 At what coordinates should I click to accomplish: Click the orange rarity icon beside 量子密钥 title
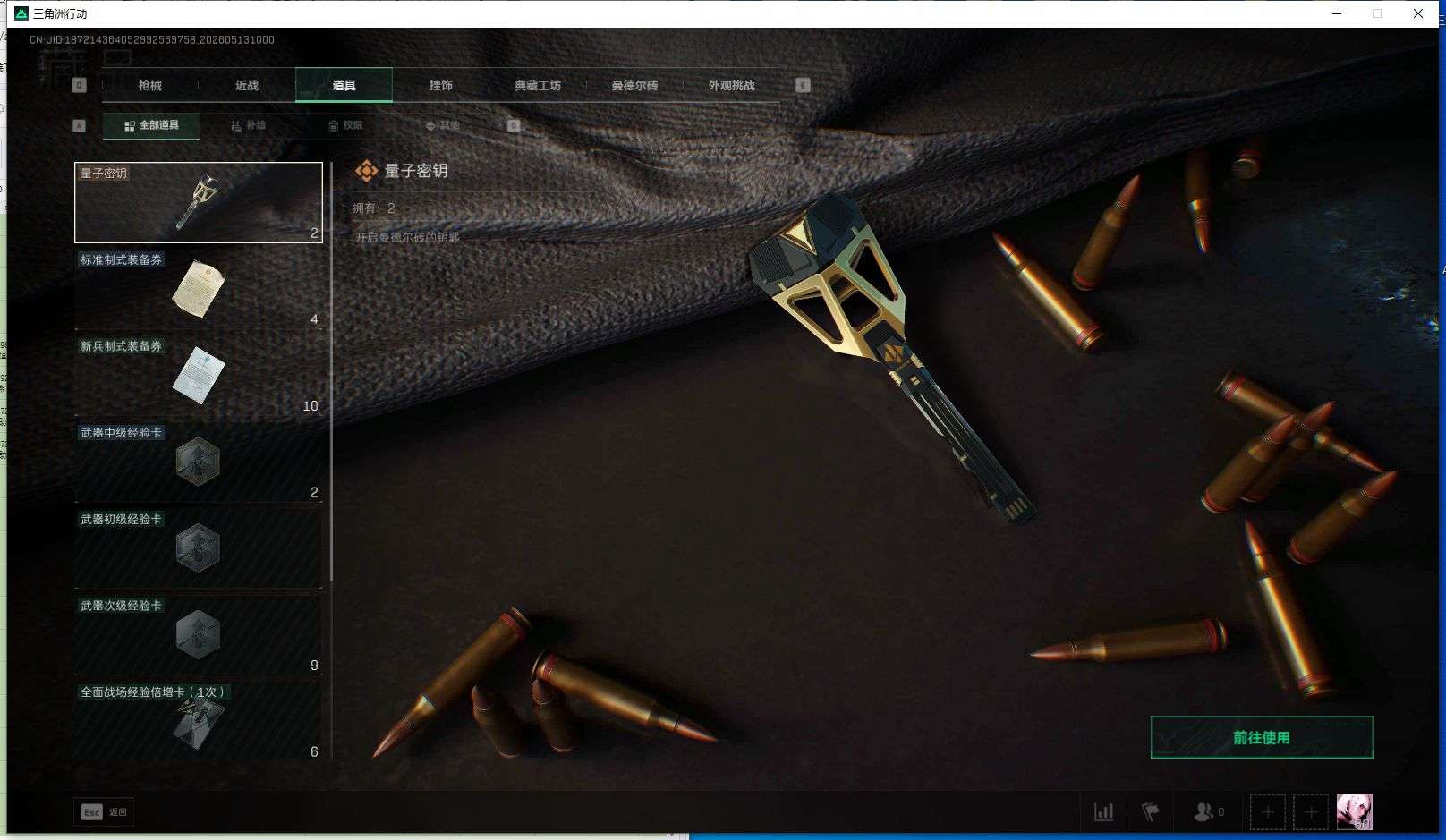pos(367,171)
